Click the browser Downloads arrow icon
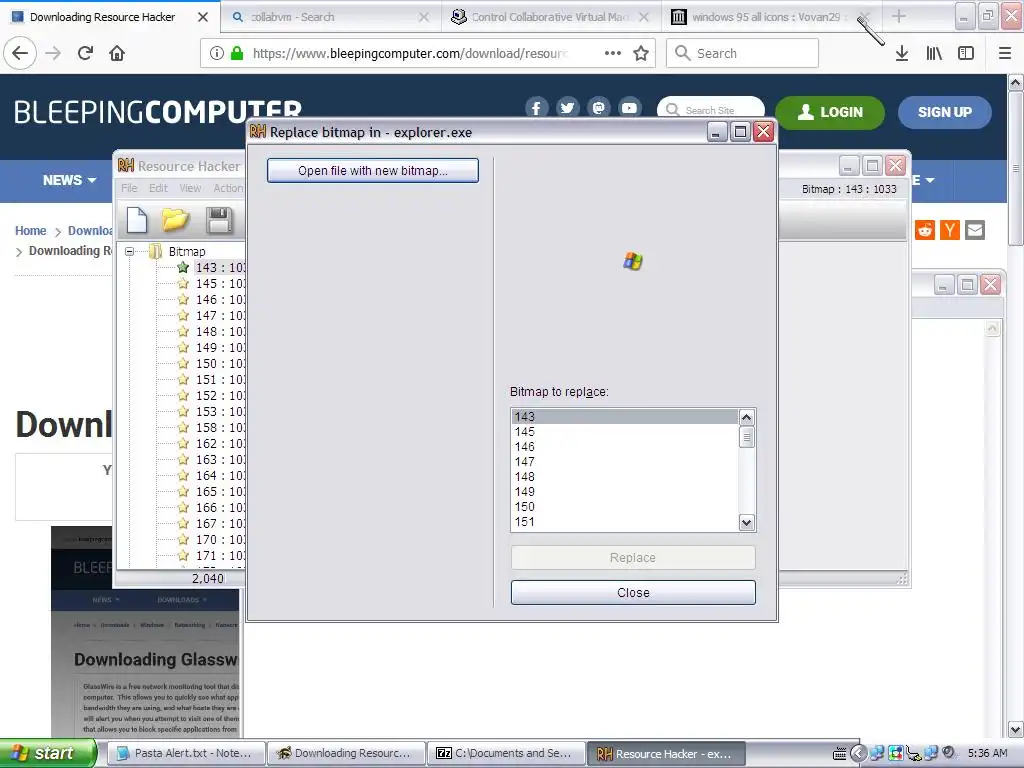Screen dimensions: 1024x768 tap(902, 53)
